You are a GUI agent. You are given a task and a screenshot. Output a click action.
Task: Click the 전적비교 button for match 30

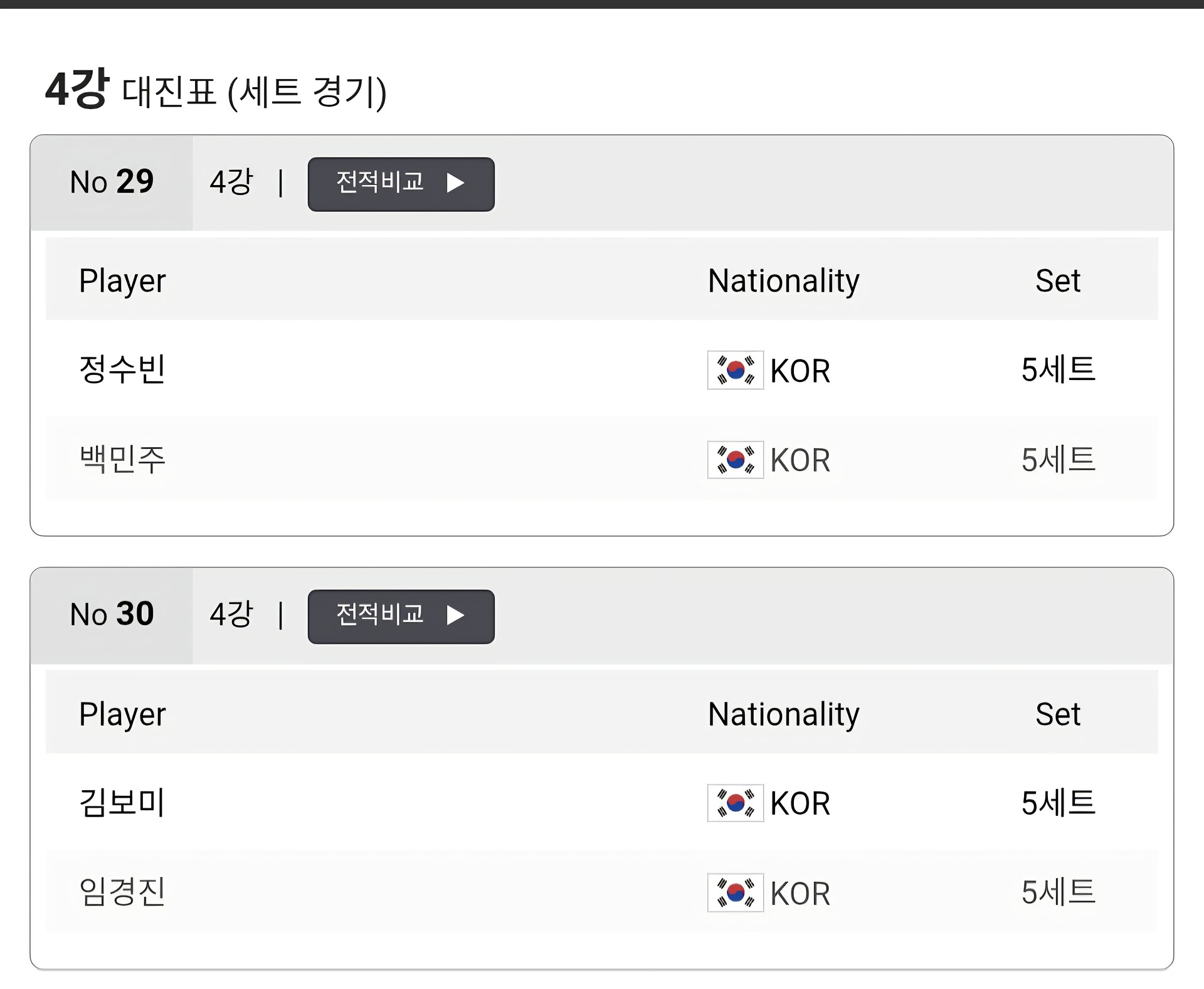click(x=401, y=616)
